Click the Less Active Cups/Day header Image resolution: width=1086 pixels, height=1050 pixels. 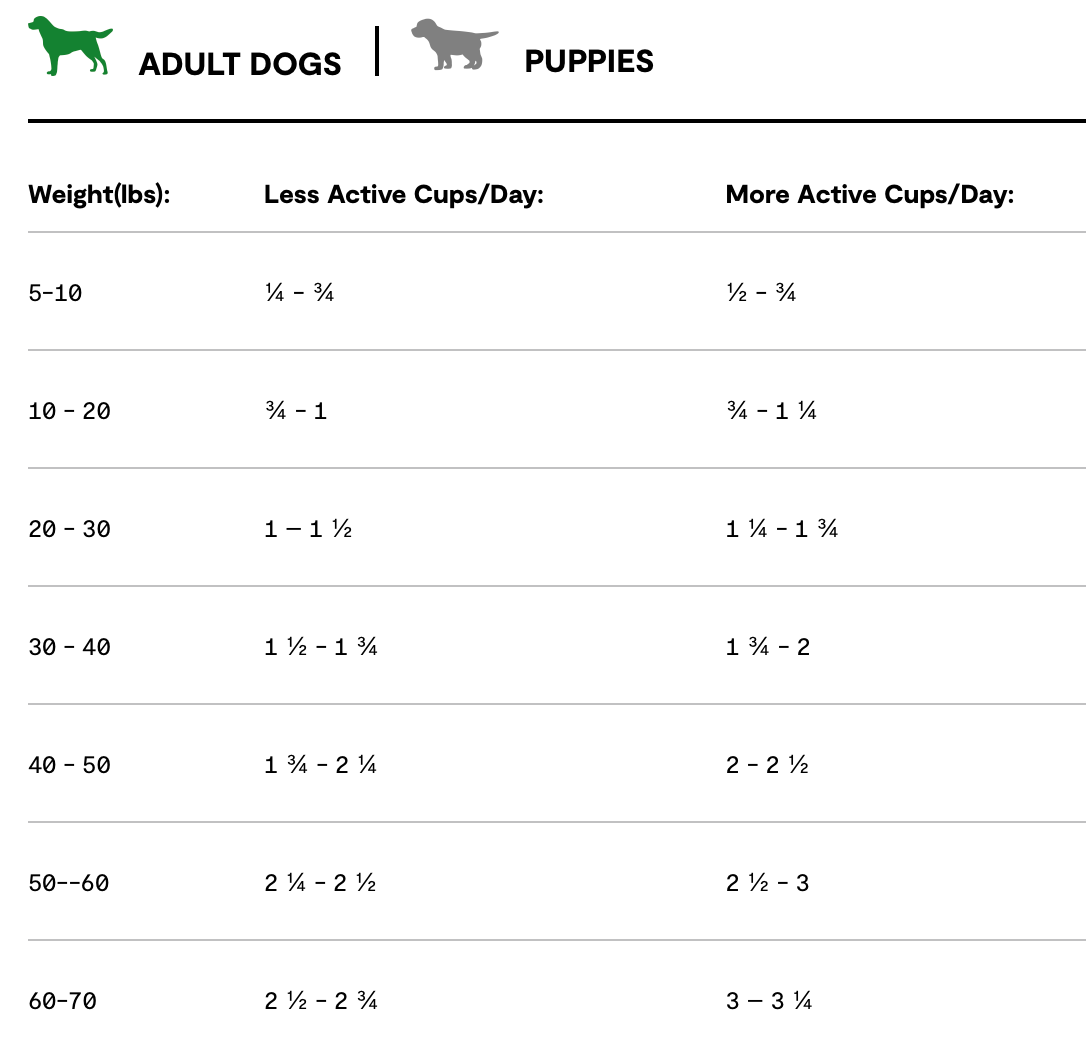click(403, 194)
